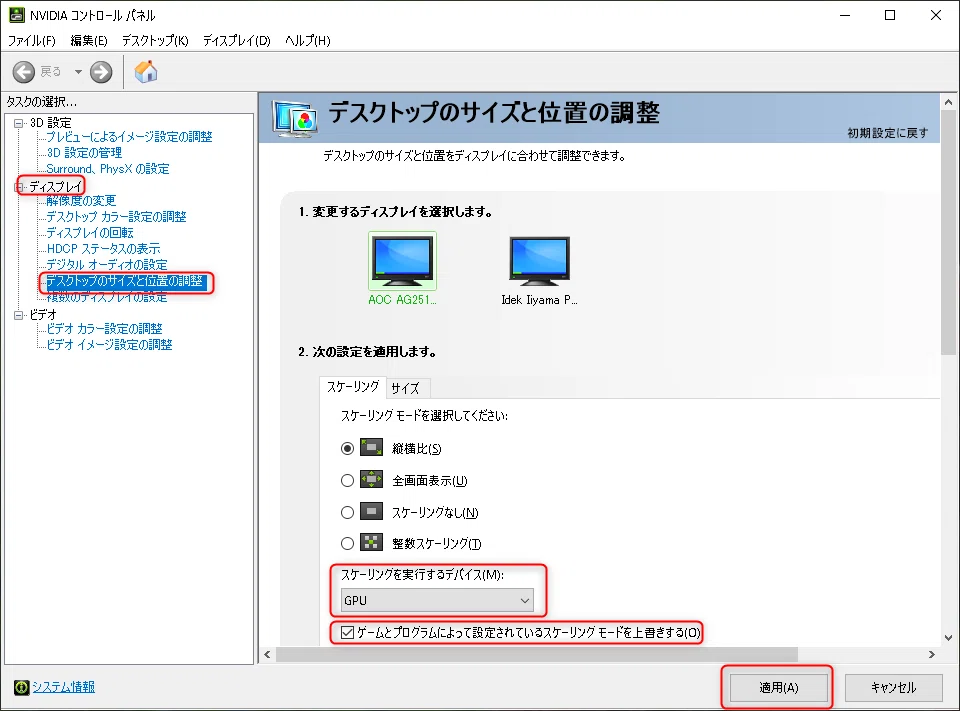The image size is (960, 711).
Task: Toggle the override scaling mode checkbox
Action: pos(347,632)
